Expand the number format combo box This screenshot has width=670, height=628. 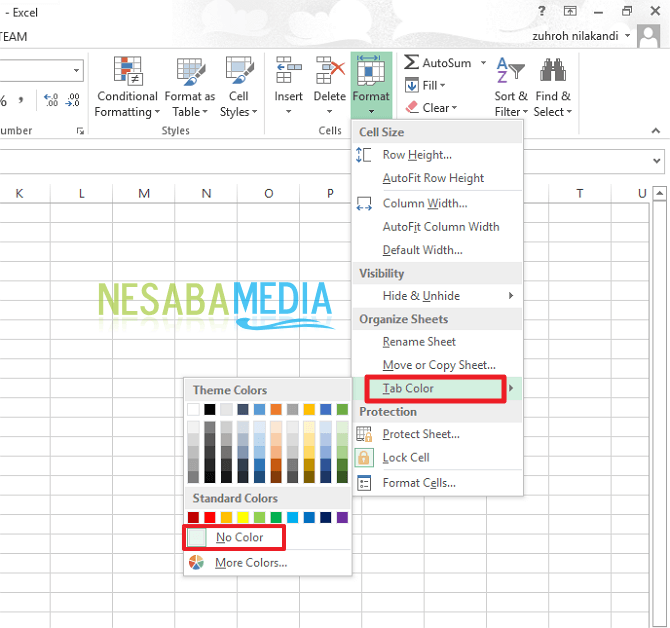point(76,70)
